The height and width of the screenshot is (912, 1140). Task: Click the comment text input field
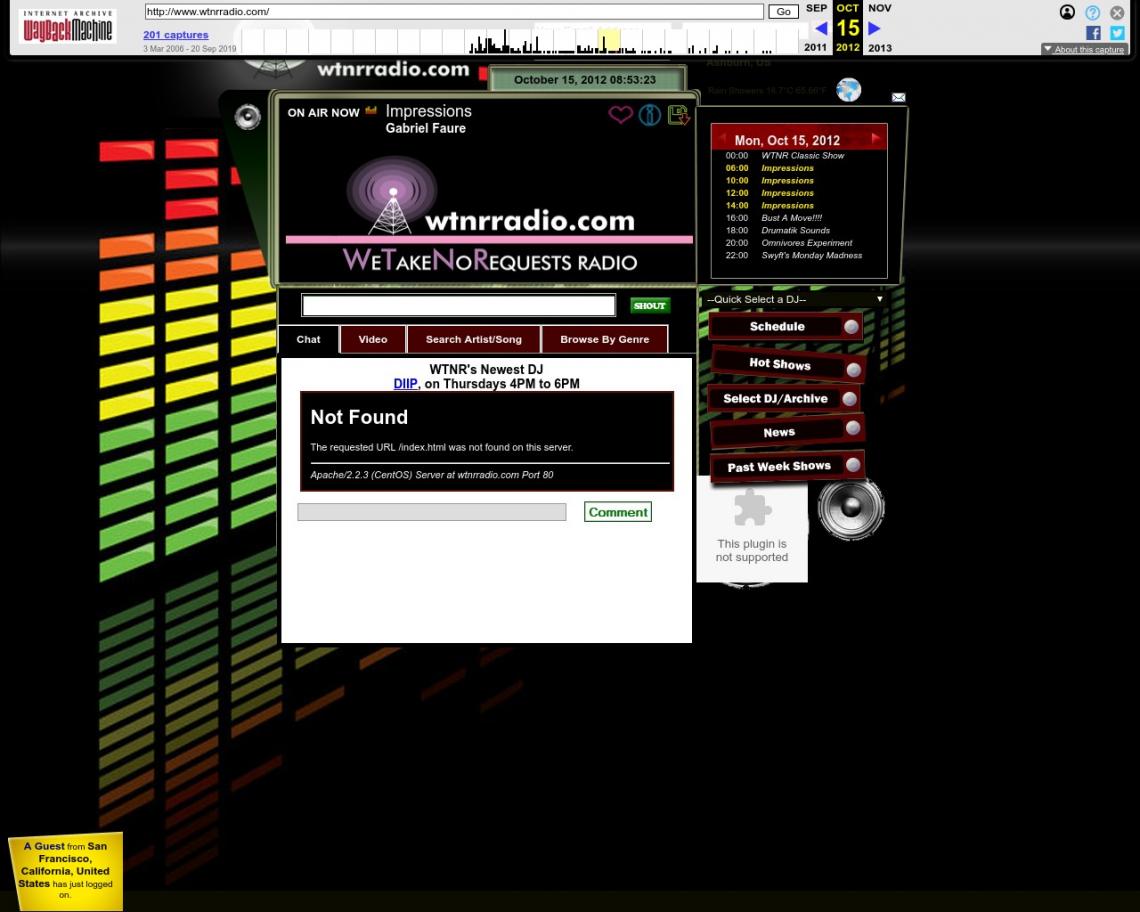click(x=432, y=512)
